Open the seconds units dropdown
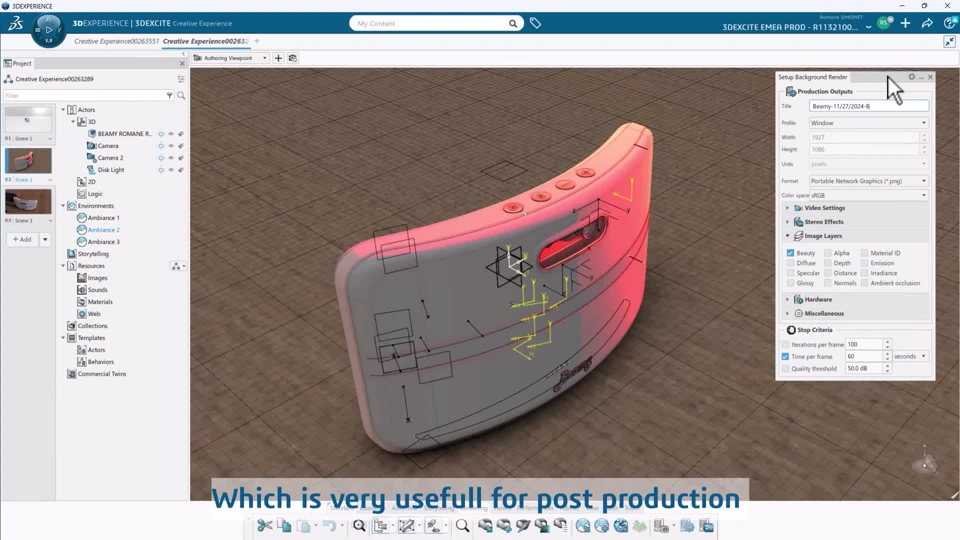This screenshot has width=960, height=540. tap(910, 356)
